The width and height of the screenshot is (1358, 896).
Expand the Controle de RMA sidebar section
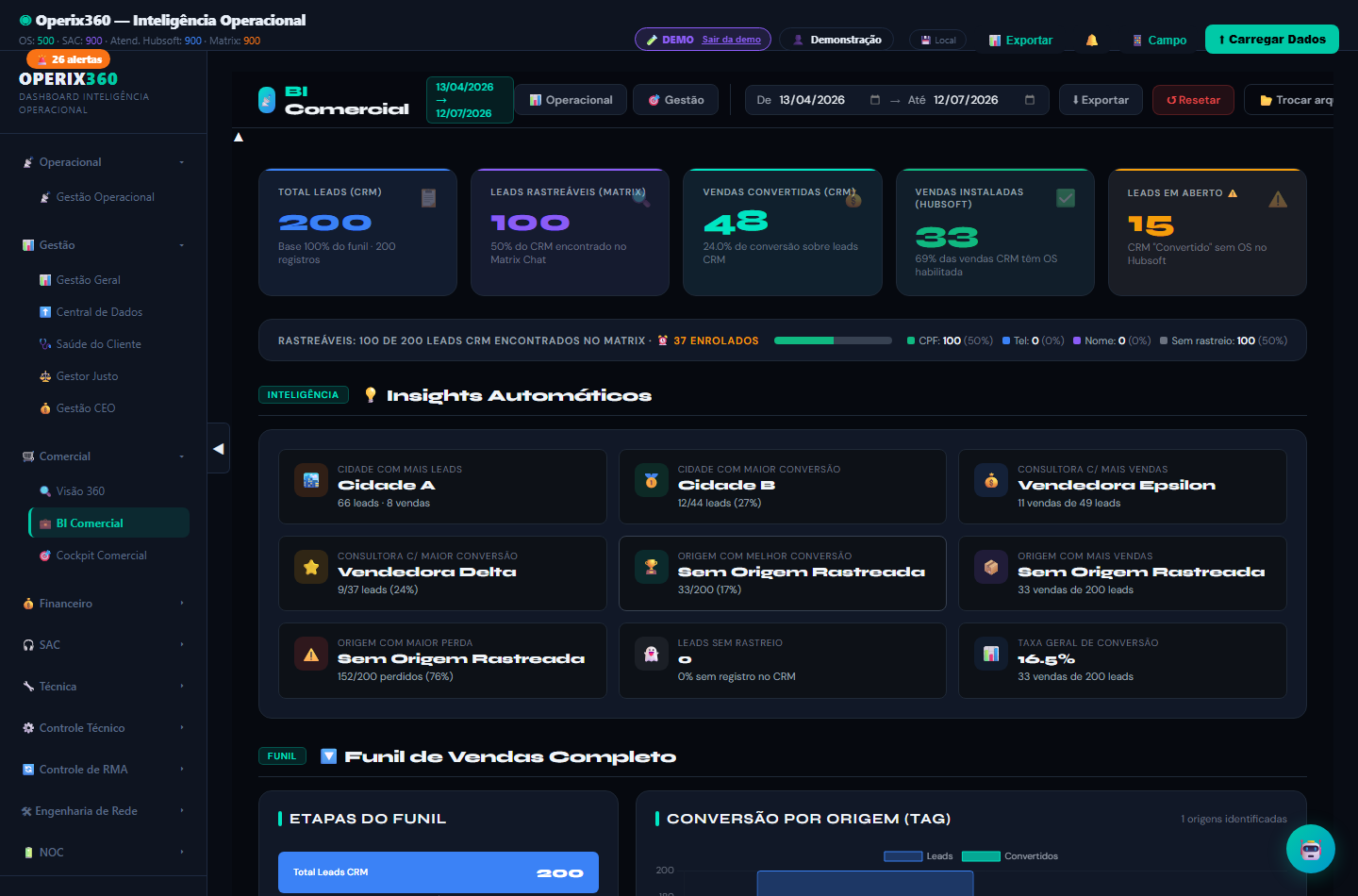pos(104,770)
